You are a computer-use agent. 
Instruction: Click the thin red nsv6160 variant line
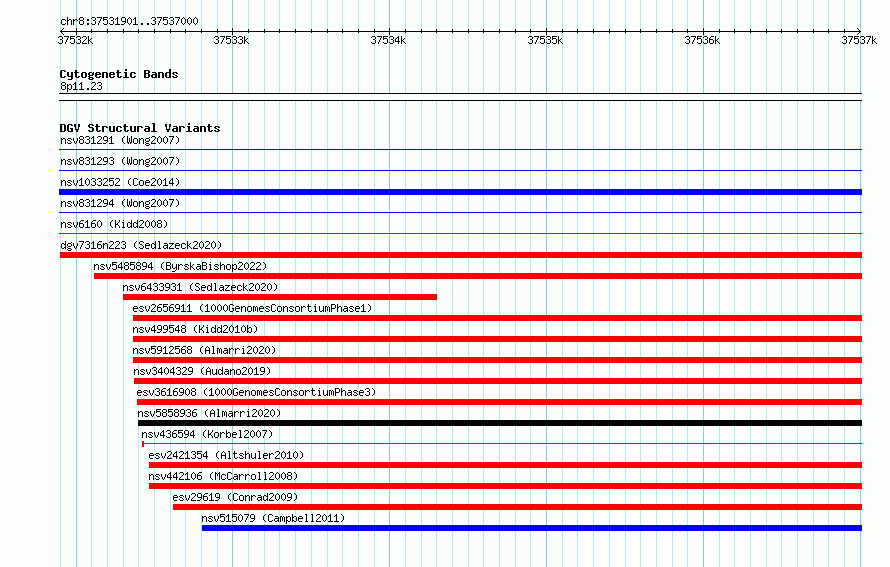pos(460,233)
